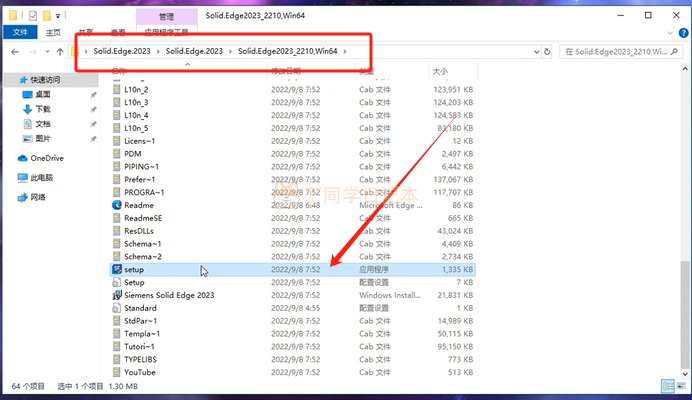
Task: Switch to large icons view in status bar
Action: [681, 386]
